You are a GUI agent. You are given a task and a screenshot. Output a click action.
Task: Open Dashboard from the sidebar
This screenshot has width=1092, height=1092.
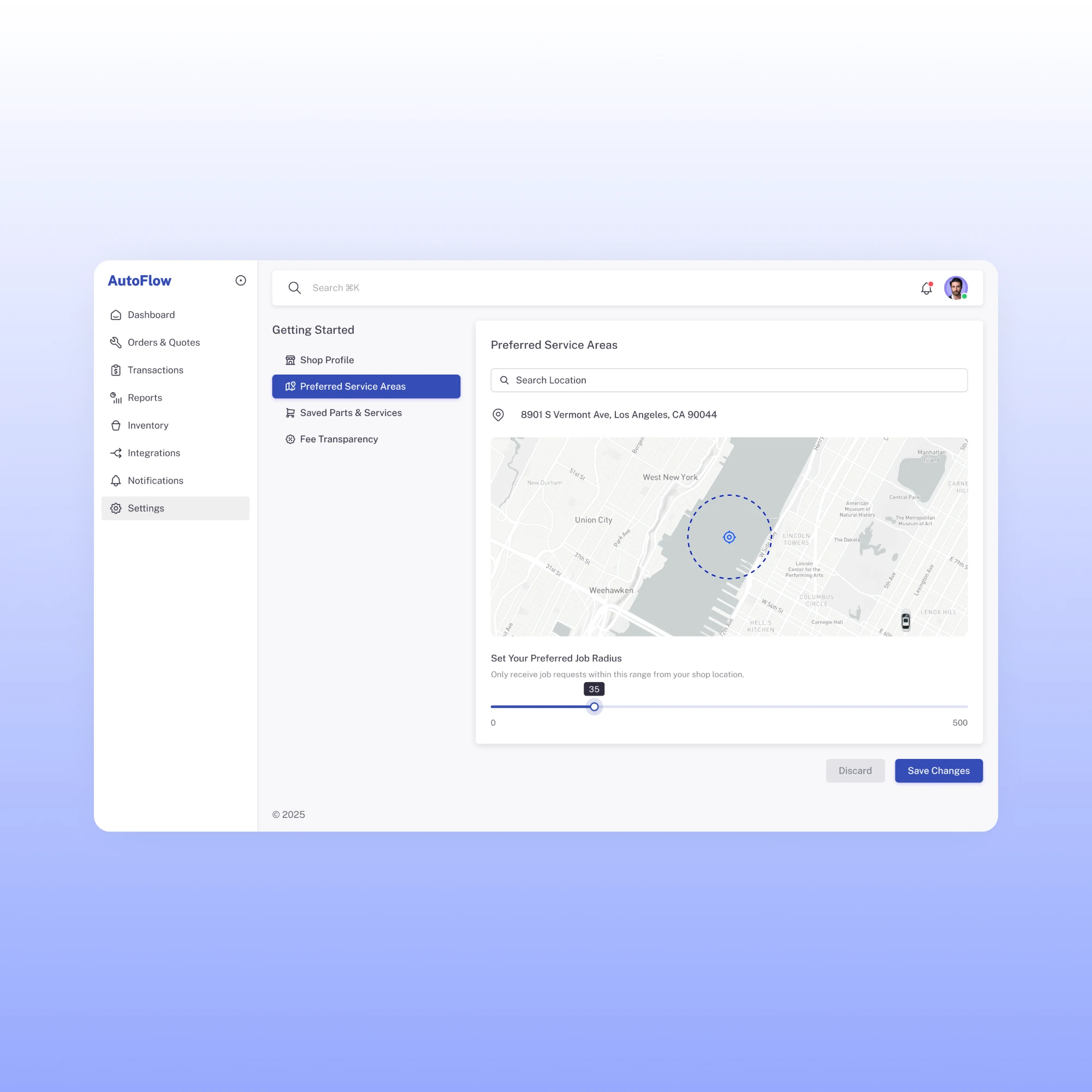pyautogui.click(x=151, y=315)
